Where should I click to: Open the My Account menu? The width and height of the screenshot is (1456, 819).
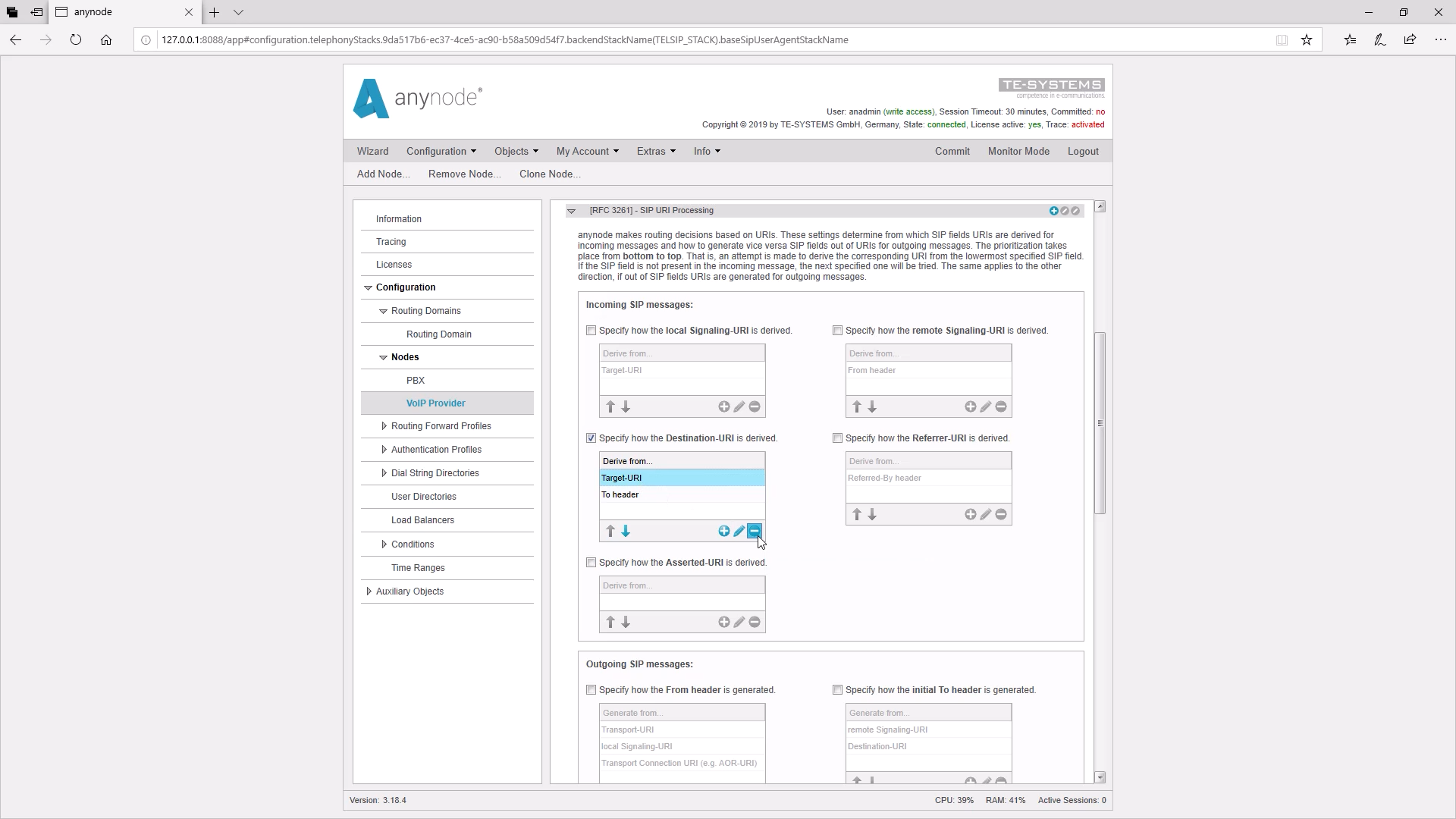click(x=588, y=152)
